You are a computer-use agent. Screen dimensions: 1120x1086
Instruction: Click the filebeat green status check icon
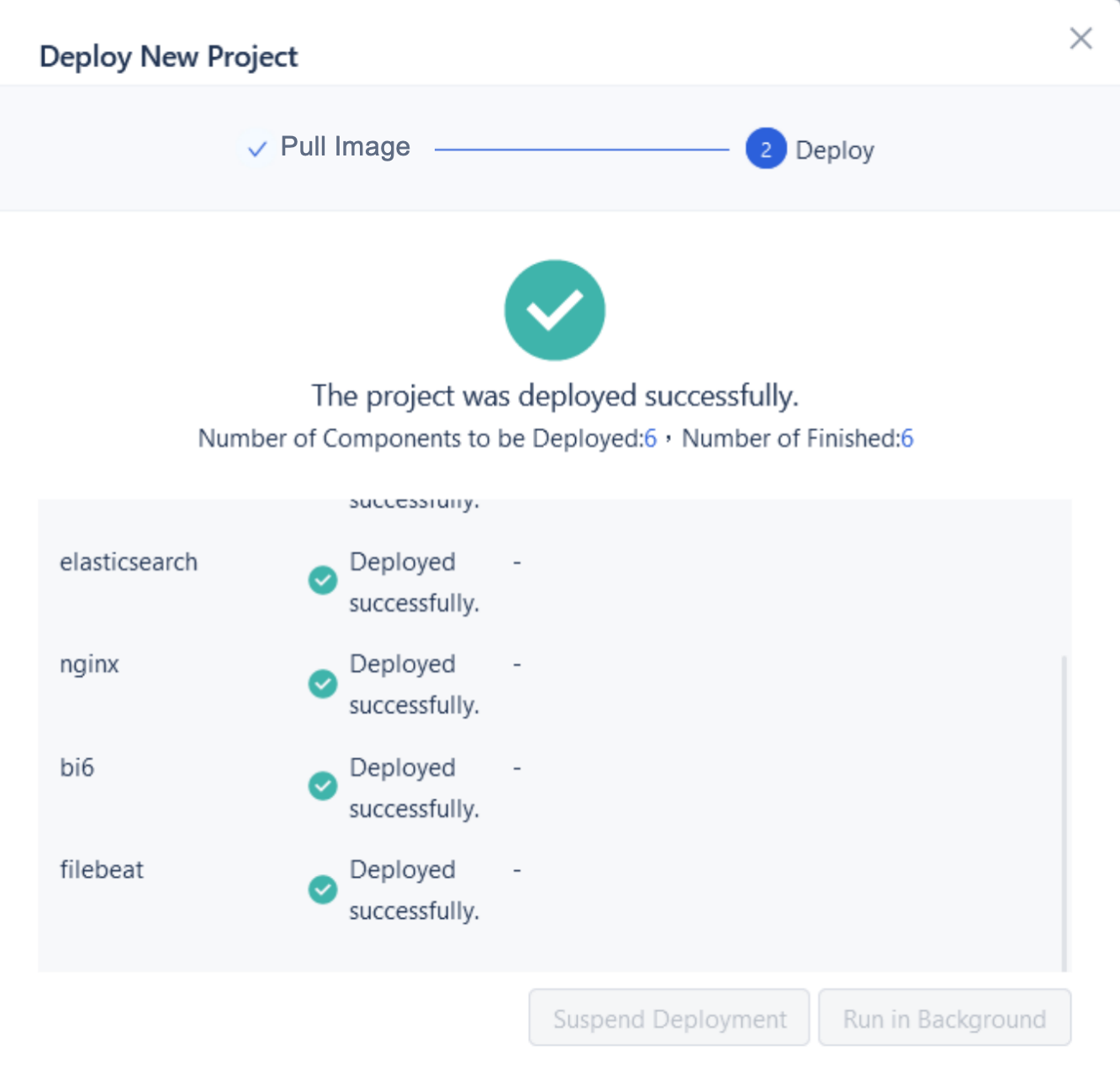(x=323, y=889)
